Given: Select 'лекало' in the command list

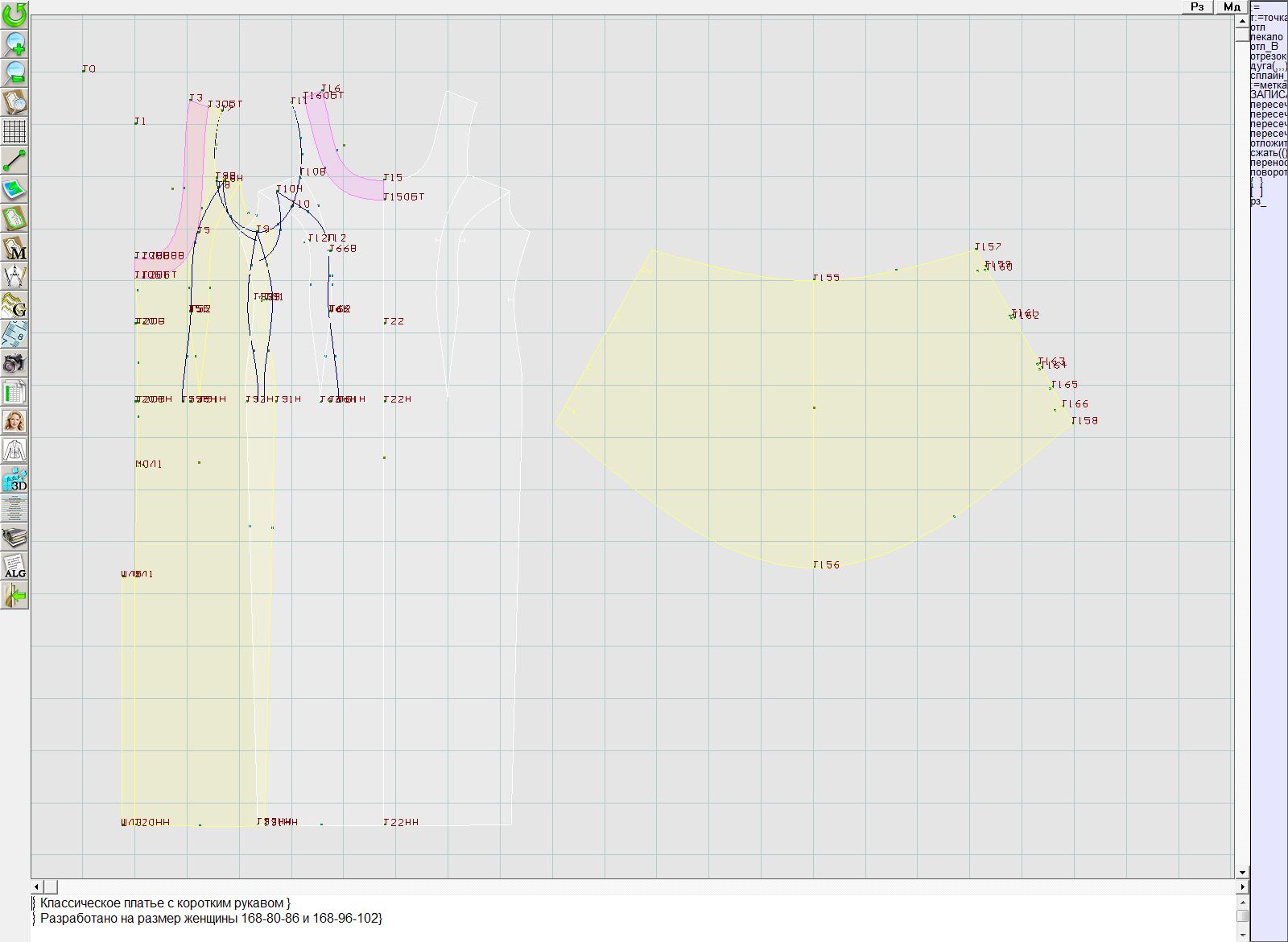Looking at the screenshot, I should [x=1267, y=37].
